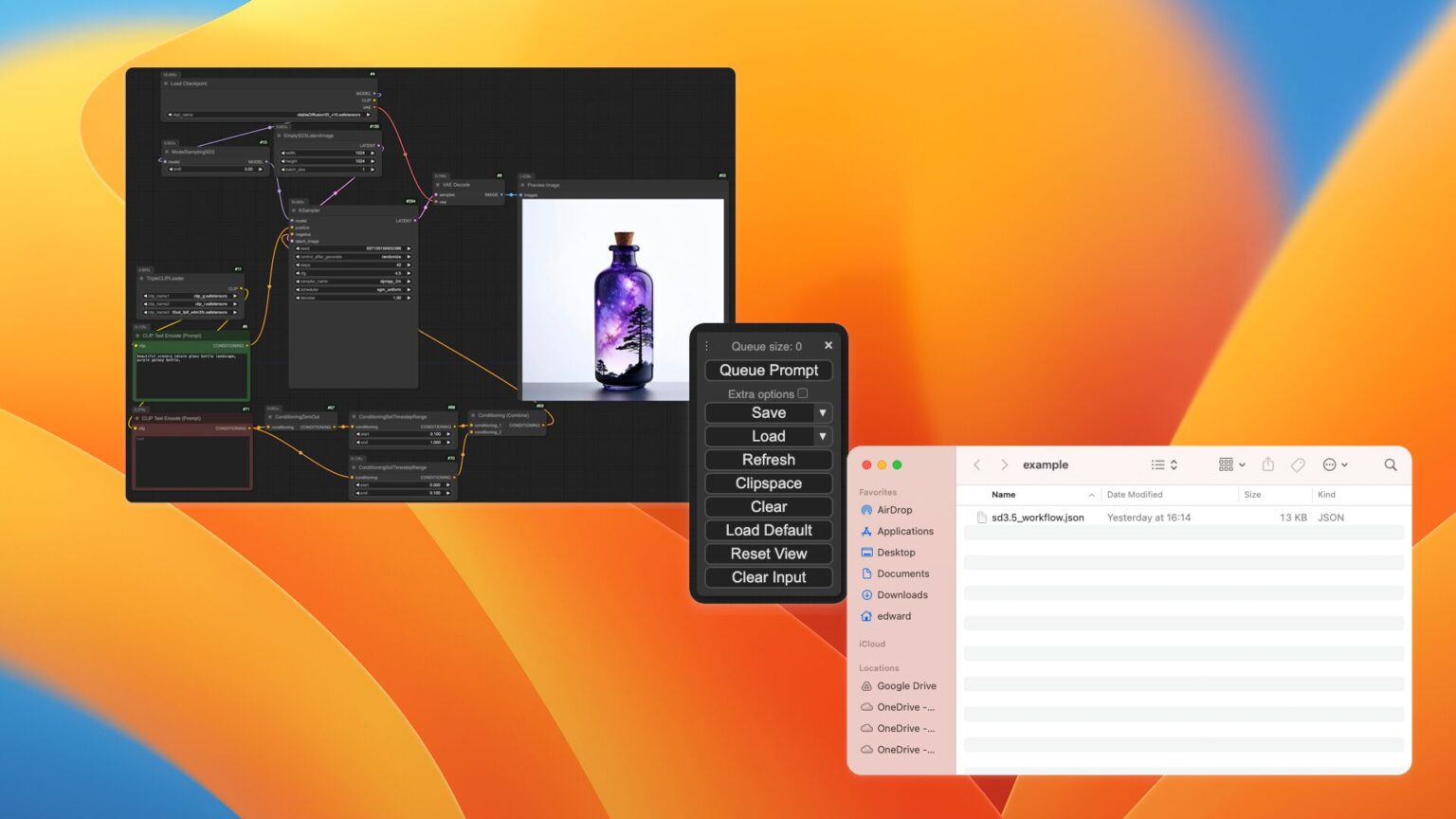
Task: Click the Tags icon in the Finder toolbar
Action: coord(1299,464)
